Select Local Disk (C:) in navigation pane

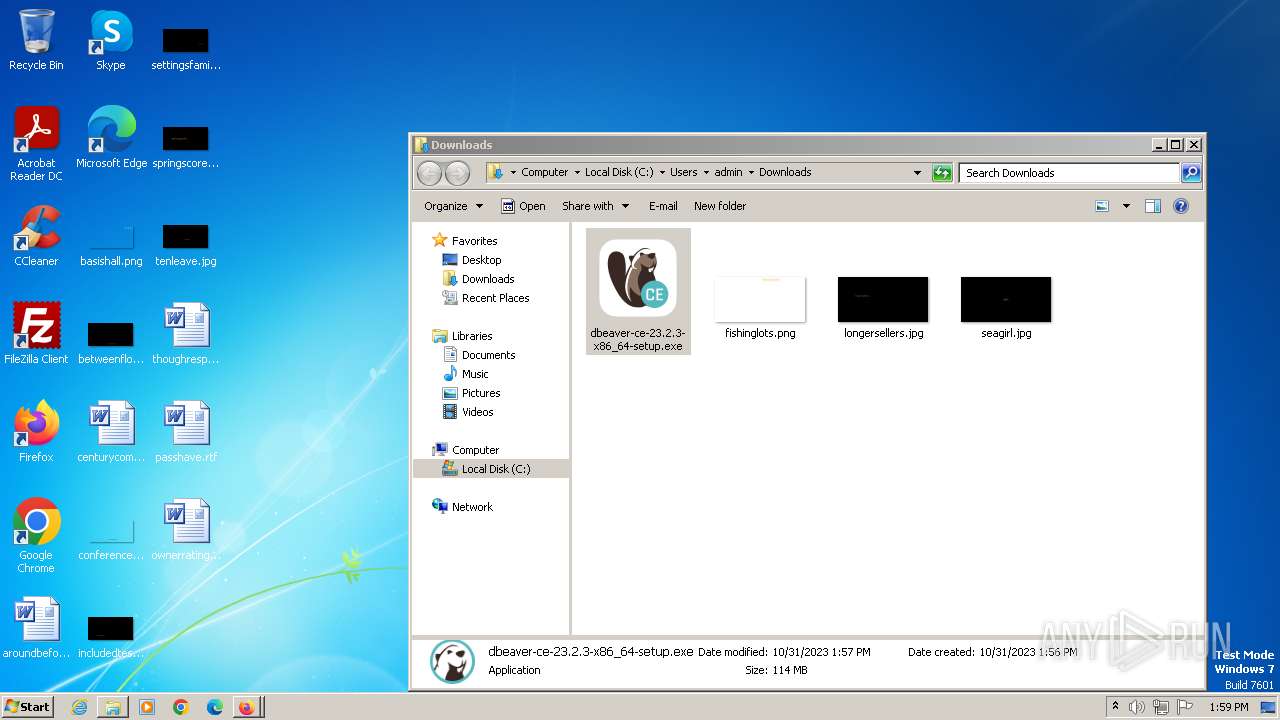coord(491,469)
